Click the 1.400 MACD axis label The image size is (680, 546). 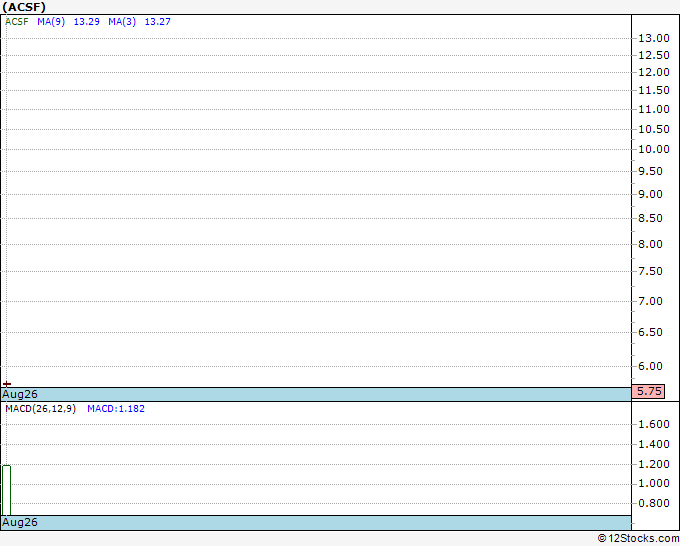point(654,444)
